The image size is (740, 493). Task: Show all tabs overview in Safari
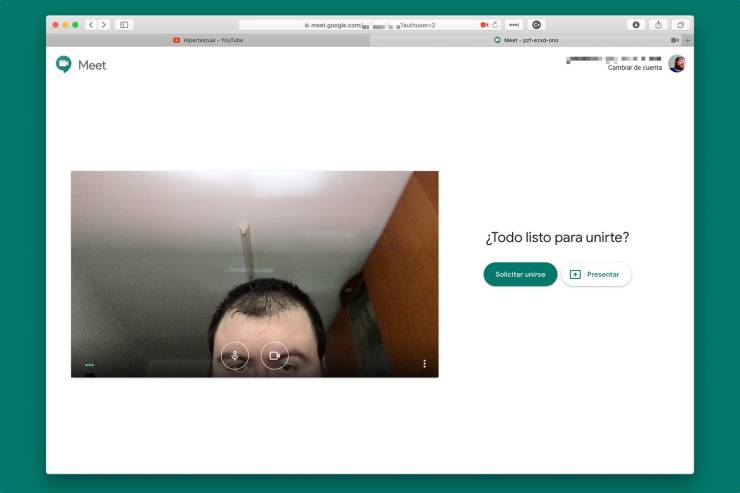(x=680, y=24)
